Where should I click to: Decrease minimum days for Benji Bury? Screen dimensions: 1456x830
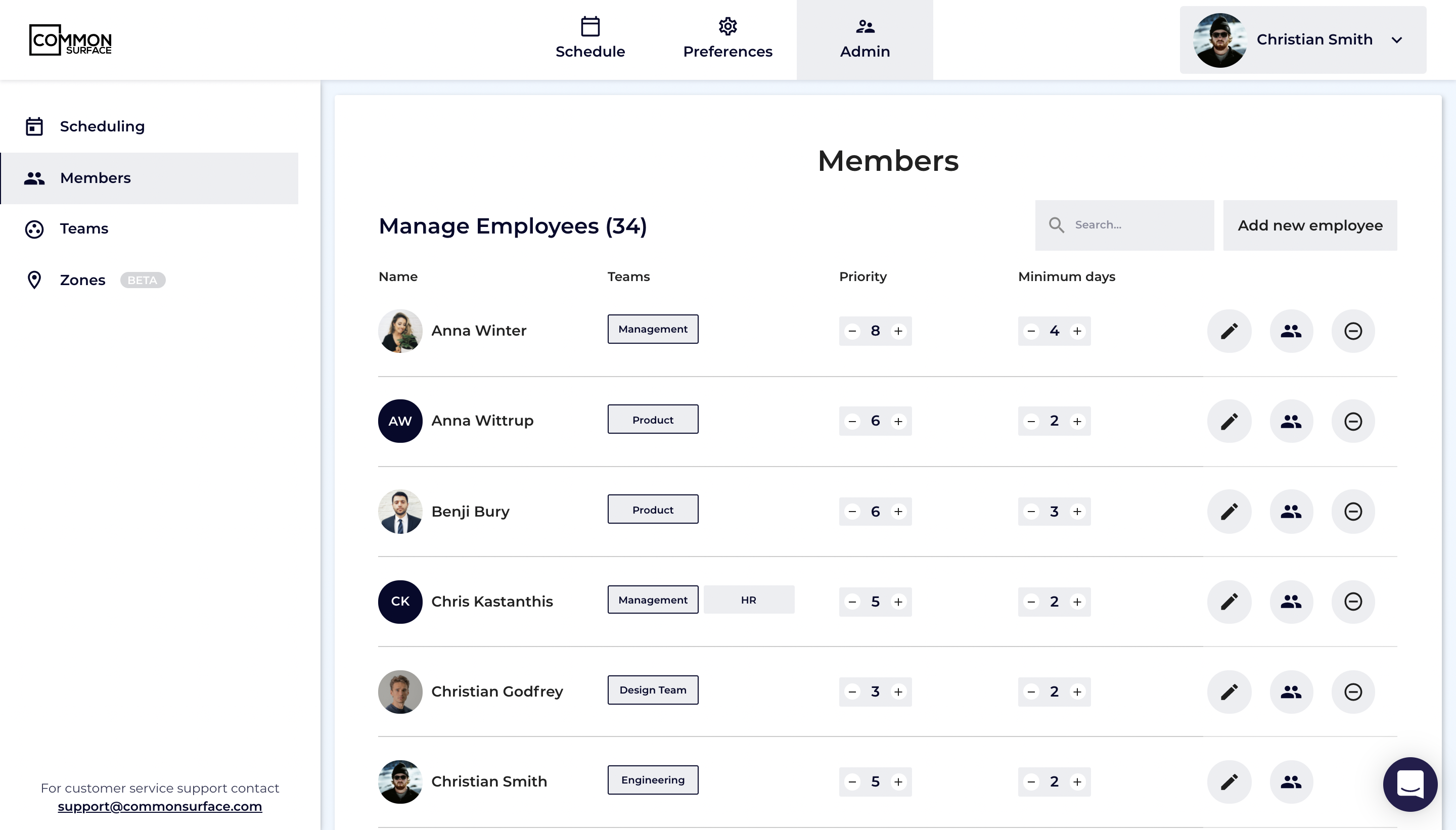(1031, 512)
